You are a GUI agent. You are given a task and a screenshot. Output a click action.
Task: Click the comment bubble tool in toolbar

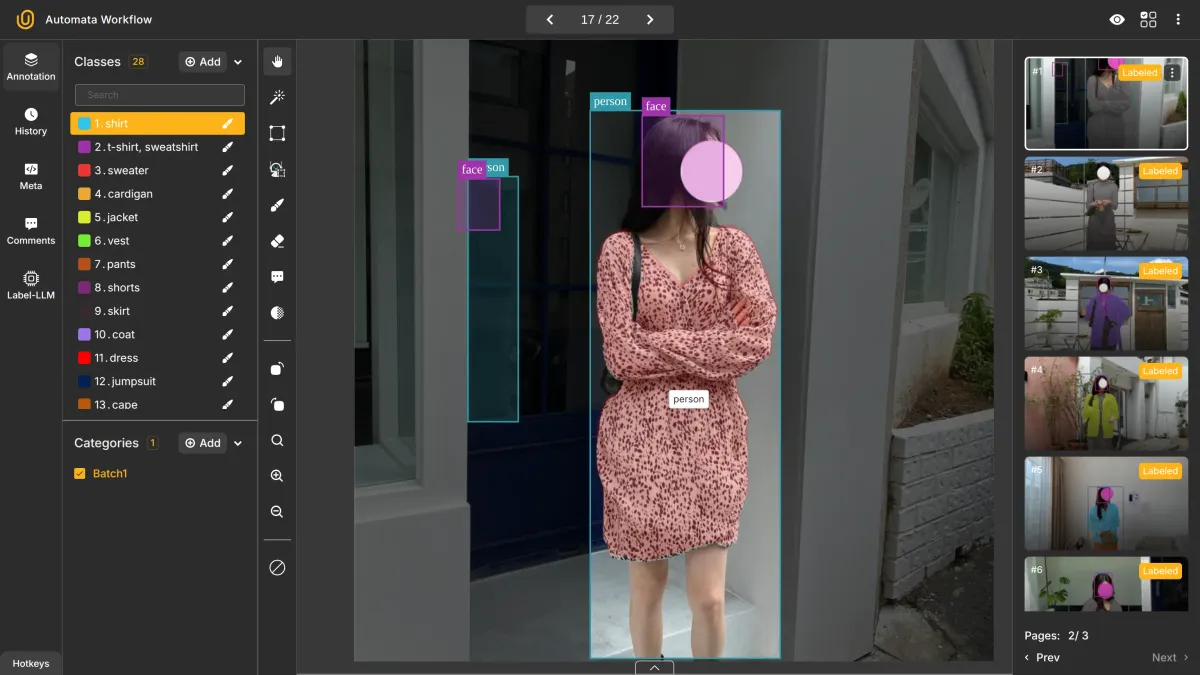coord(278,277)
